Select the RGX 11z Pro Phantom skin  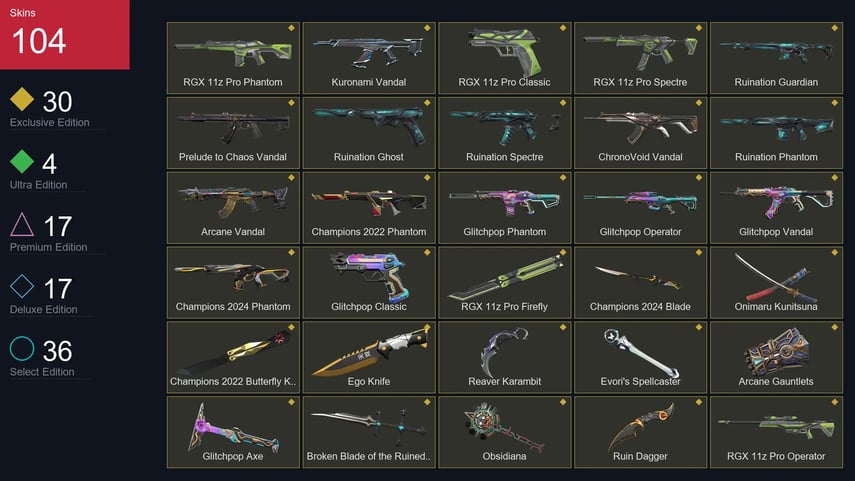click(x=233, y=58)
